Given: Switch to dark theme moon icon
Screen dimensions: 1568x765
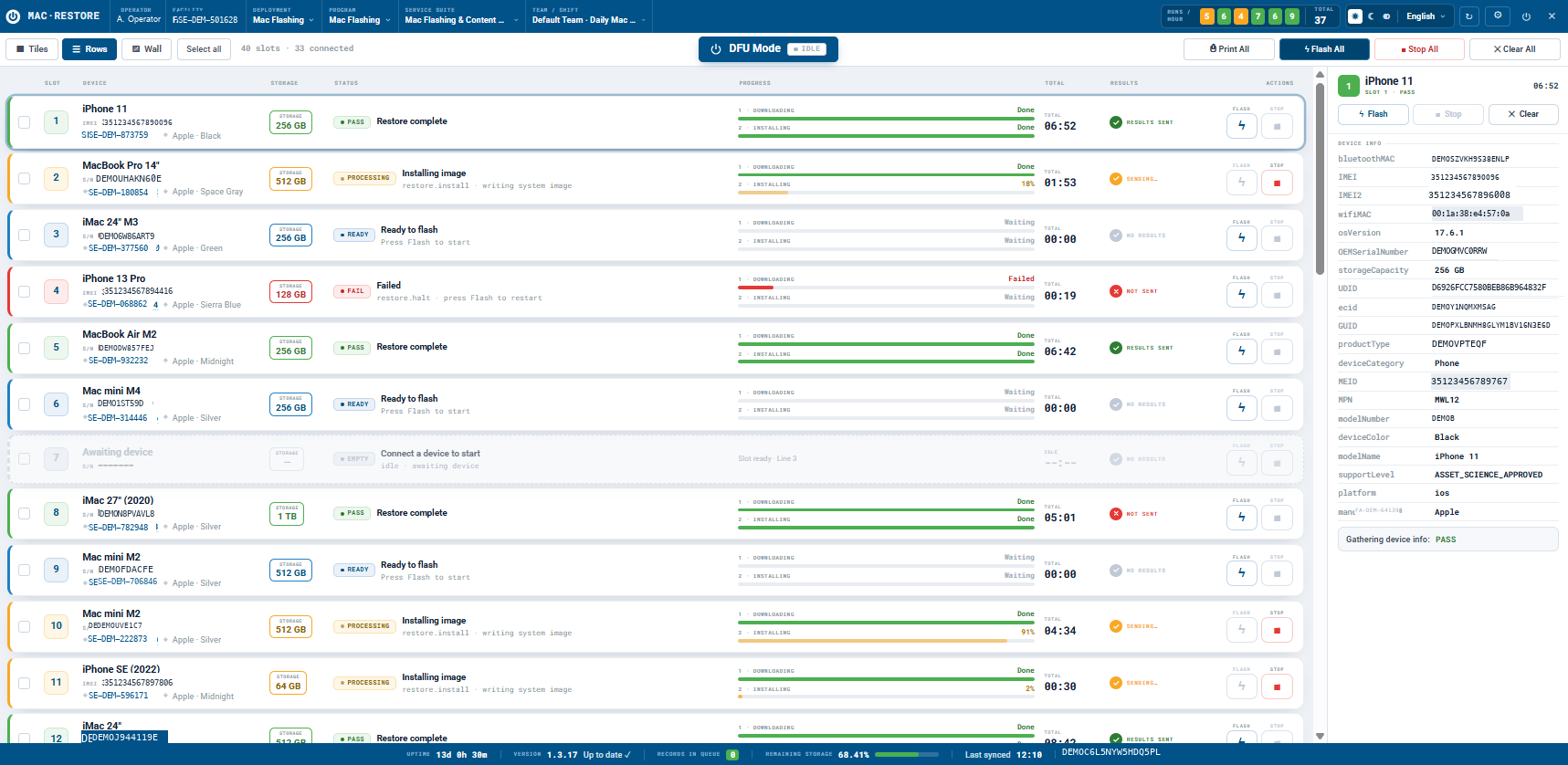Looking at the screenshot, I should [x=1371, y=16].
